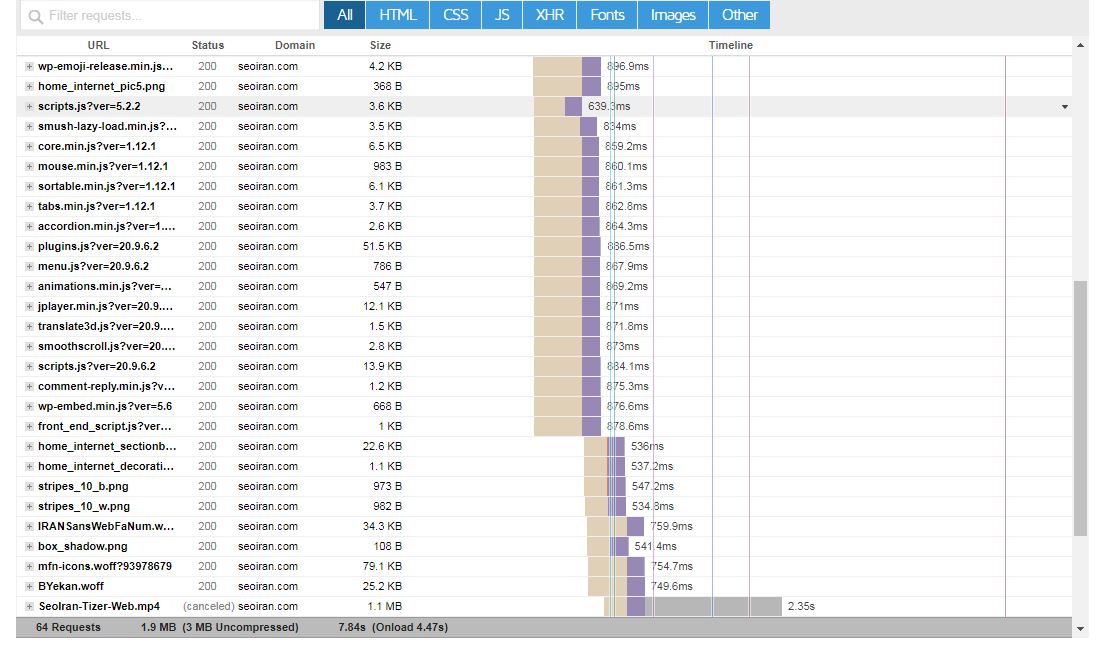Expand the smush-lazy-load.min.js request details
1102x647 pixels.
(30, 126)
